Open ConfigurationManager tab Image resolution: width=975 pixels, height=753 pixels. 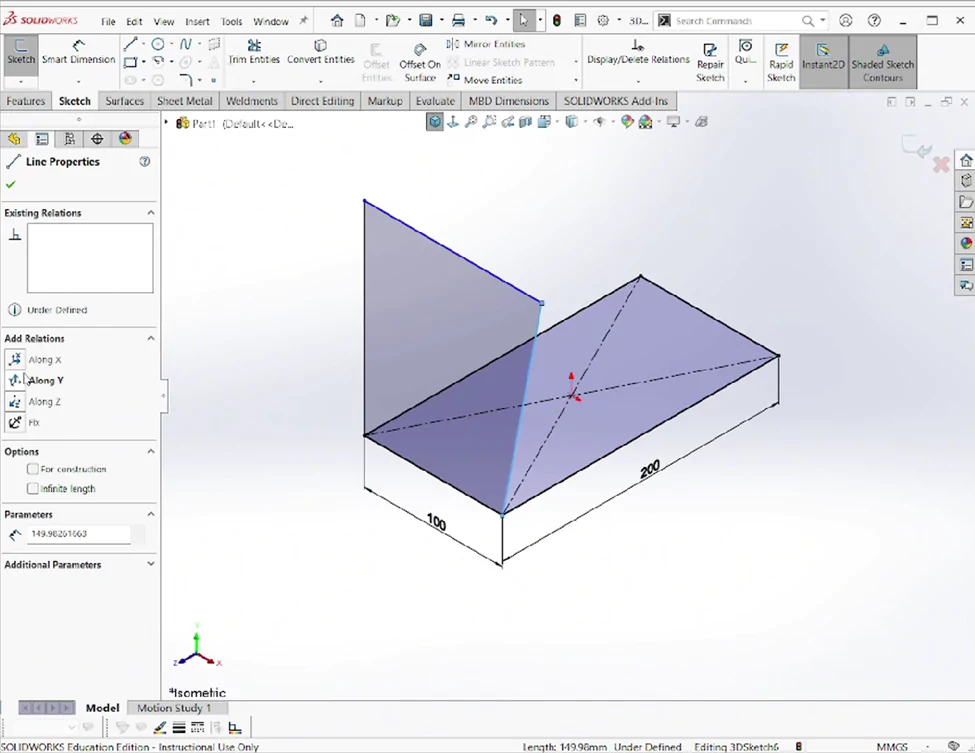[x=70, y=139]
